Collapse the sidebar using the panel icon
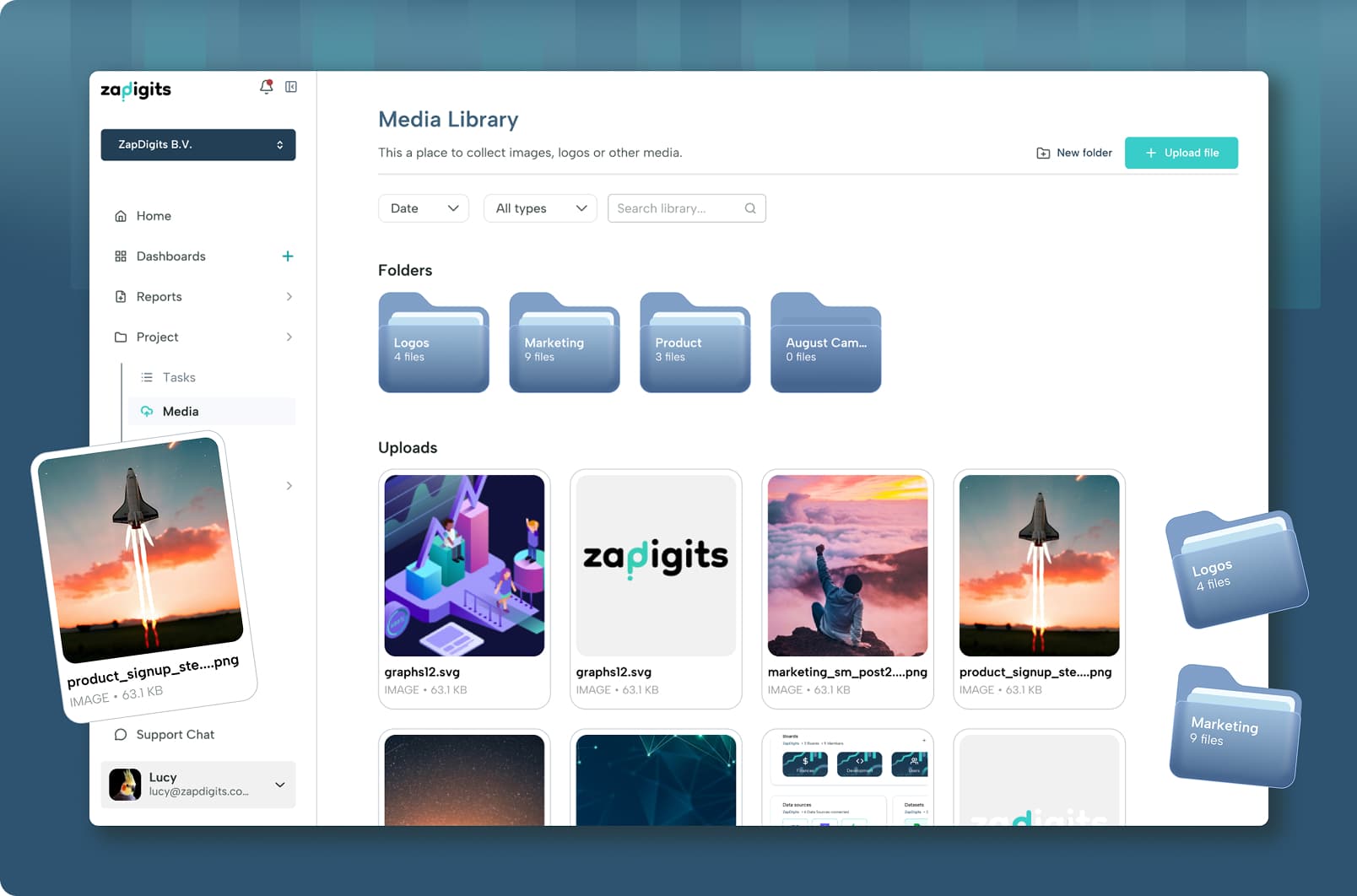 290,87
